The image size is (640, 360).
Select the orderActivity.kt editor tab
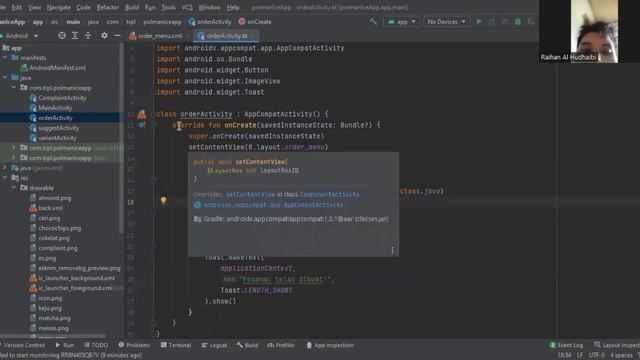click(226, 36)
